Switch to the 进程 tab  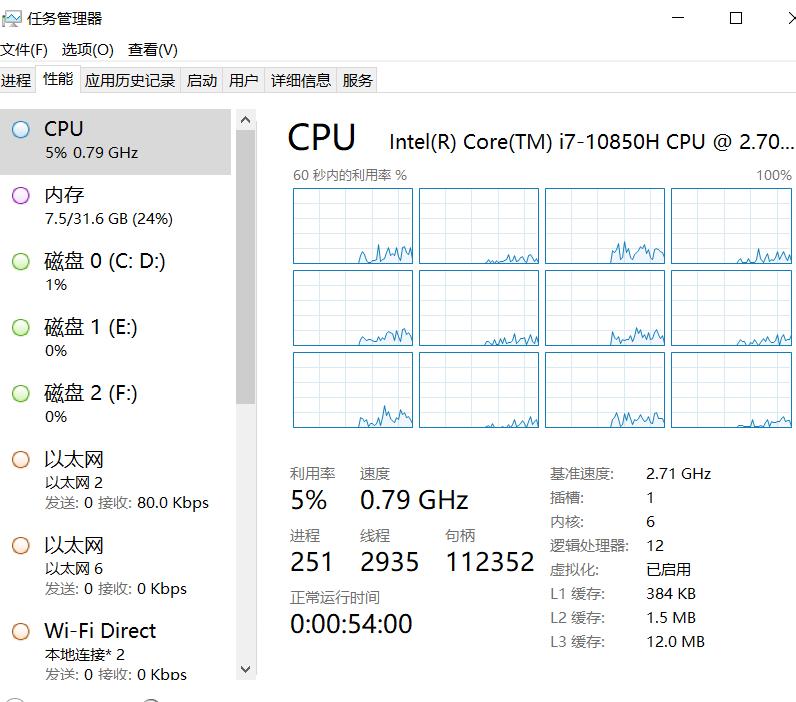pyautogui.click(x=16, y=81)
